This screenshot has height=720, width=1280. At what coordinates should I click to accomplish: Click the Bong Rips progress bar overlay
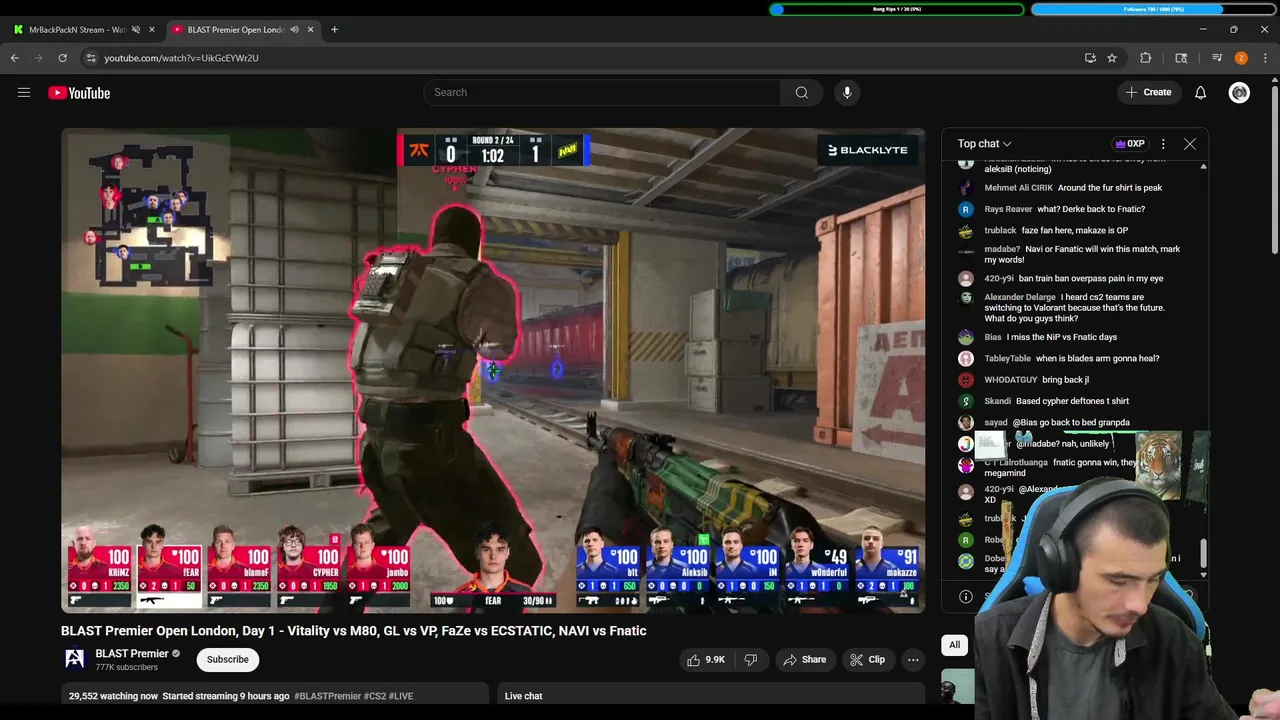(897, 9)
